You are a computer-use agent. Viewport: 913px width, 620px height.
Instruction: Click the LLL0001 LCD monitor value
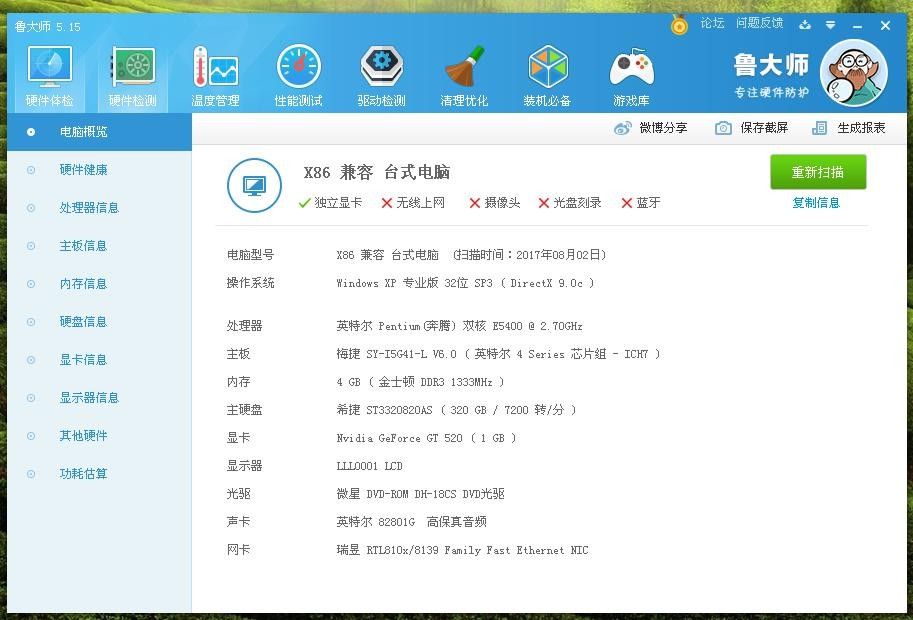[x=369, y=466]
